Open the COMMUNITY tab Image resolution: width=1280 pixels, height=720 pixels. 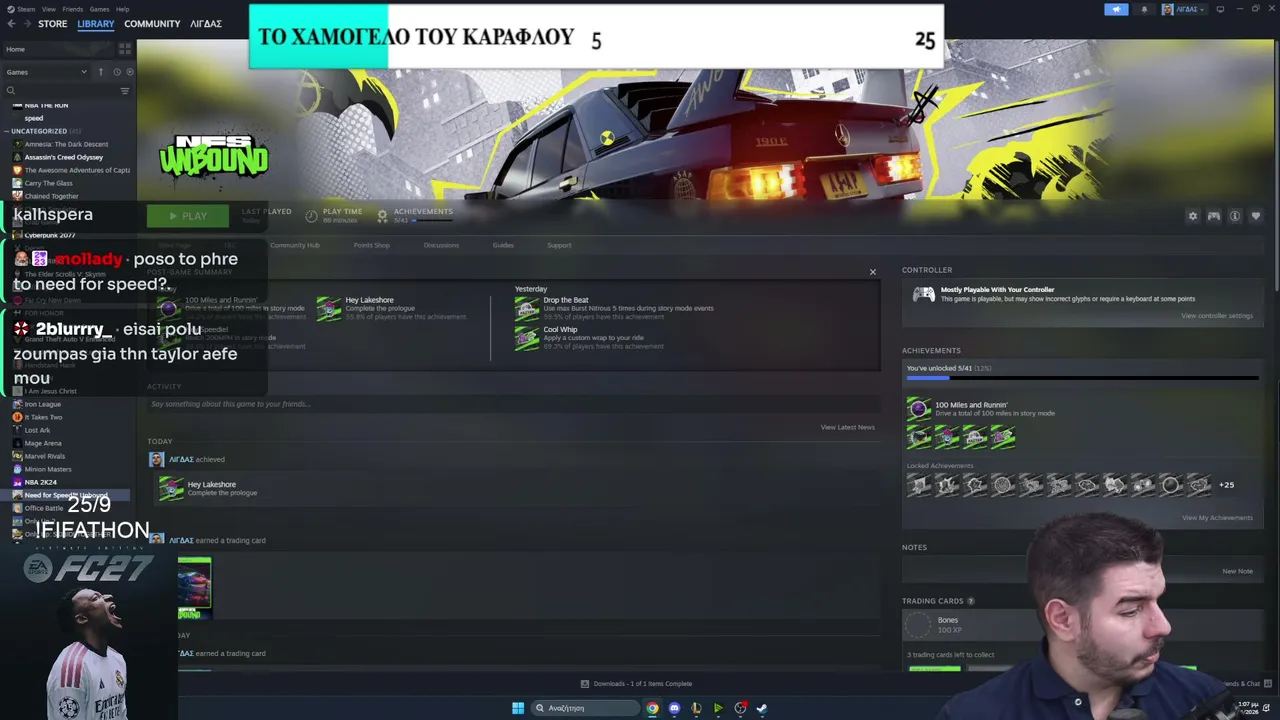[152, 24]
